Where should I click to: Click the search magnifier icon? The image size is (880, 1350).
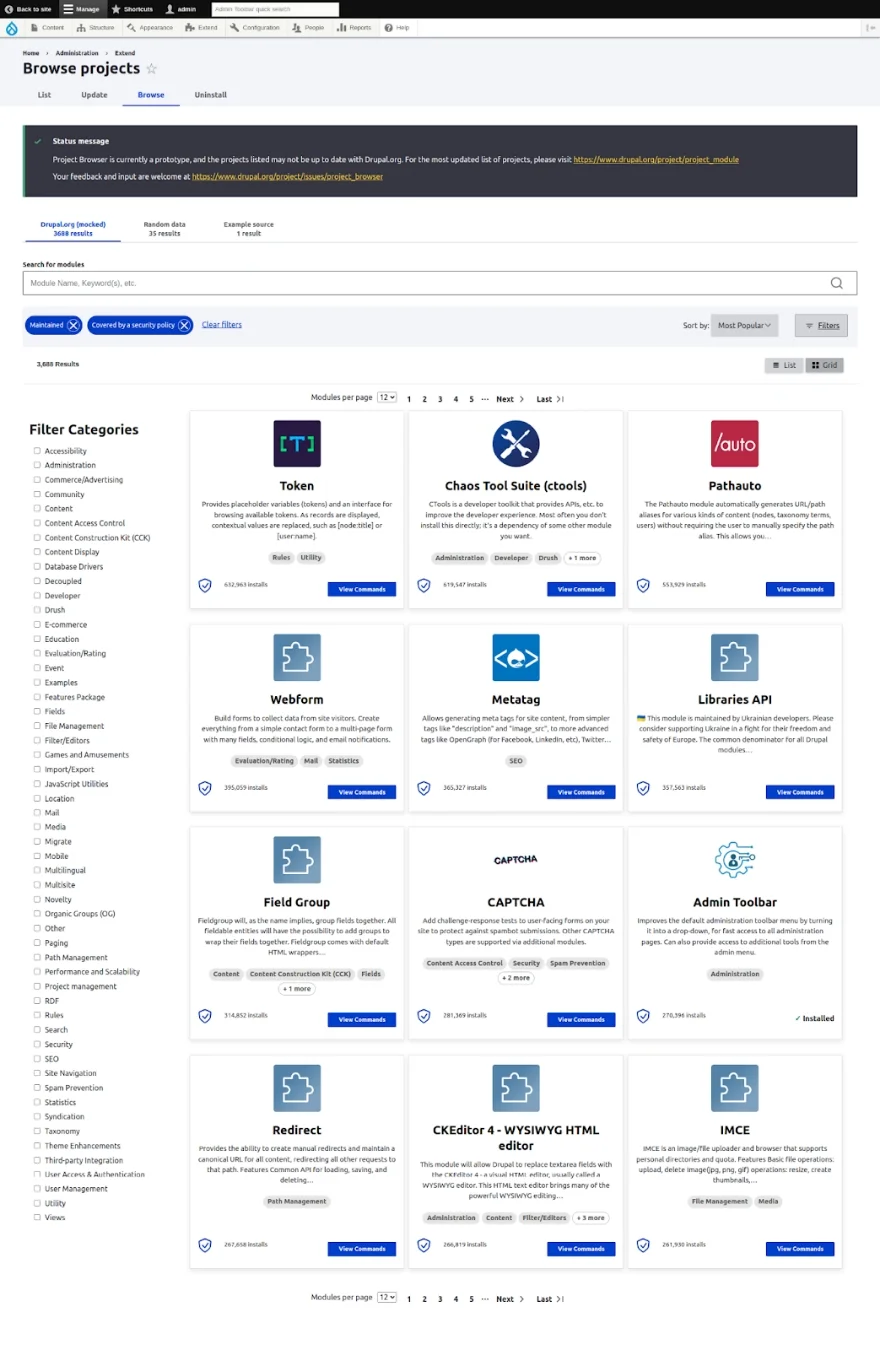[836, 283]
